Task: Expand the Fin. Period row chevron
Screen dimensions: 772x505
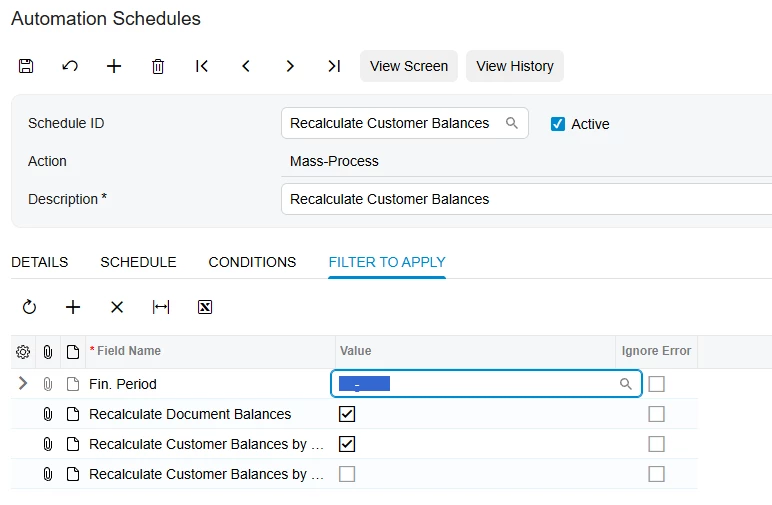Action: (23, 383)
